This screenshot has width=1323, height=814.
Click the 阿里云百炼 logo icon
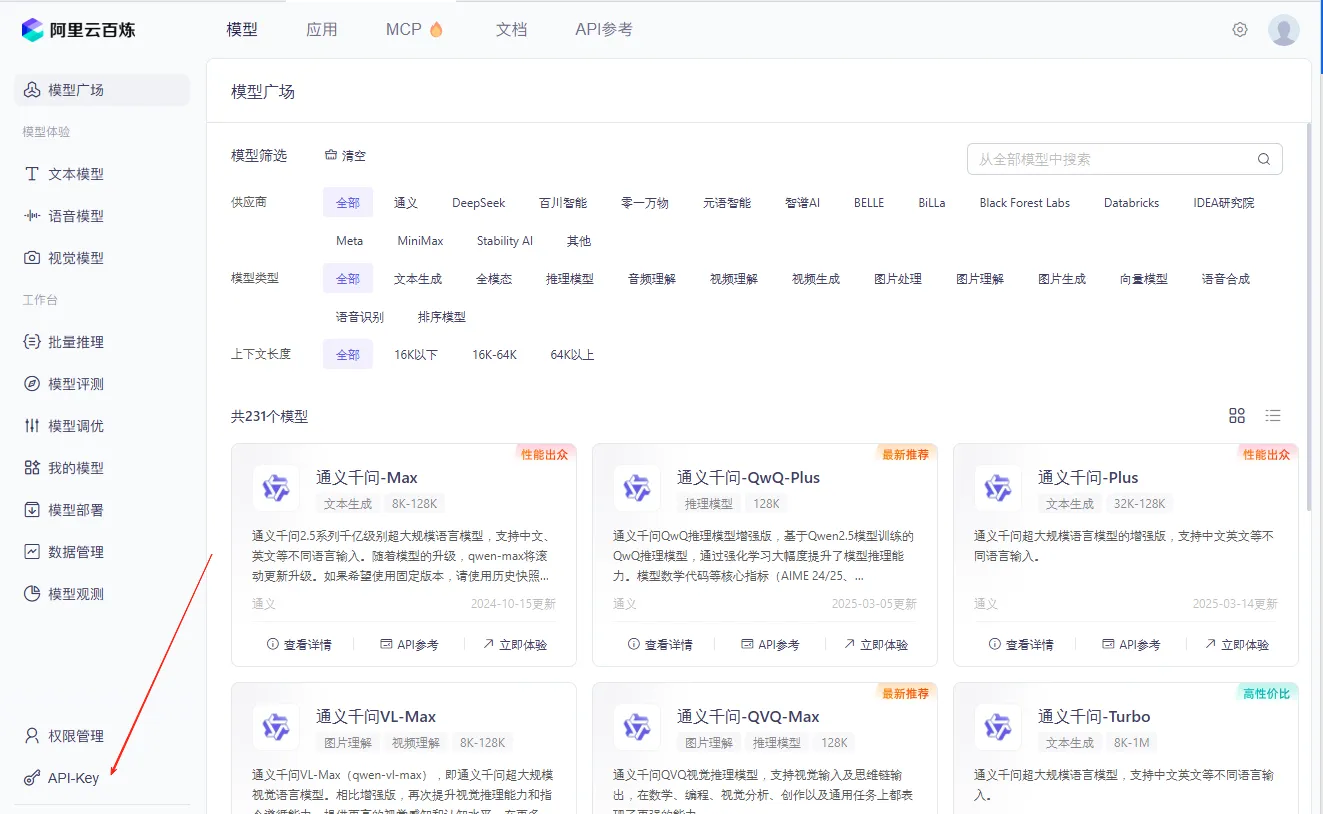pos(32,30)
